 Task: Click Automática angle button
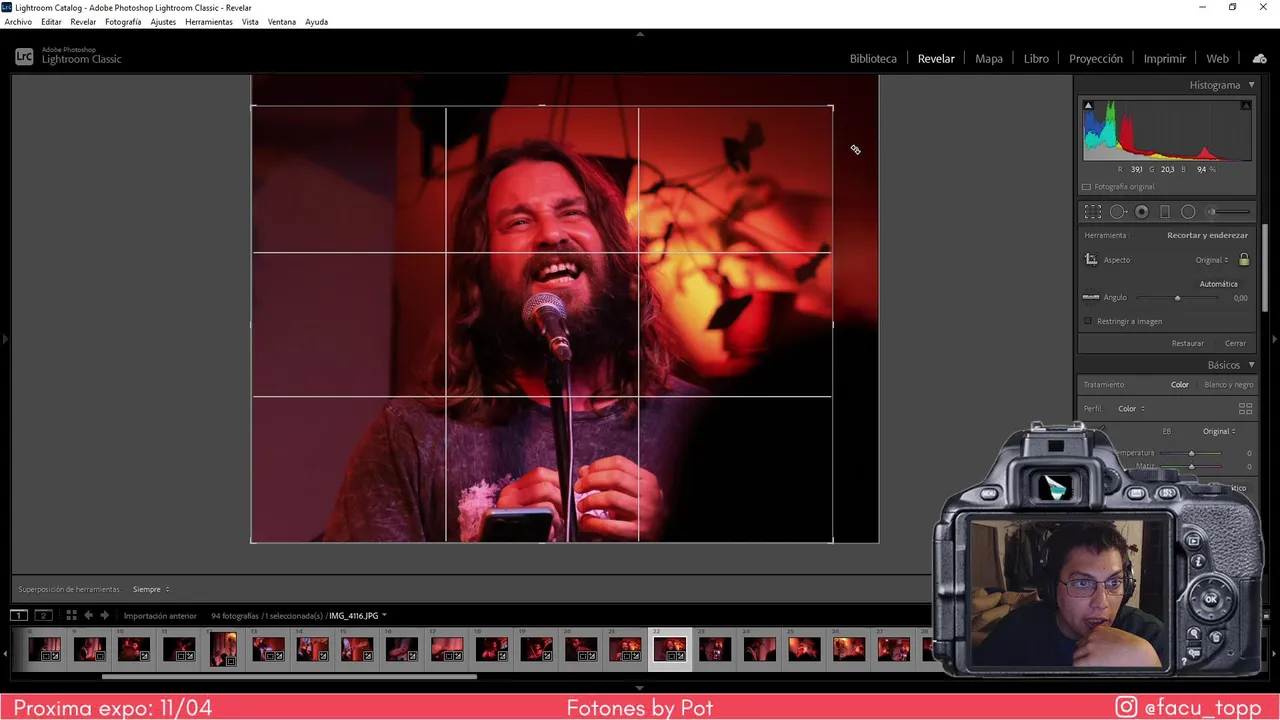point(1218,284)
